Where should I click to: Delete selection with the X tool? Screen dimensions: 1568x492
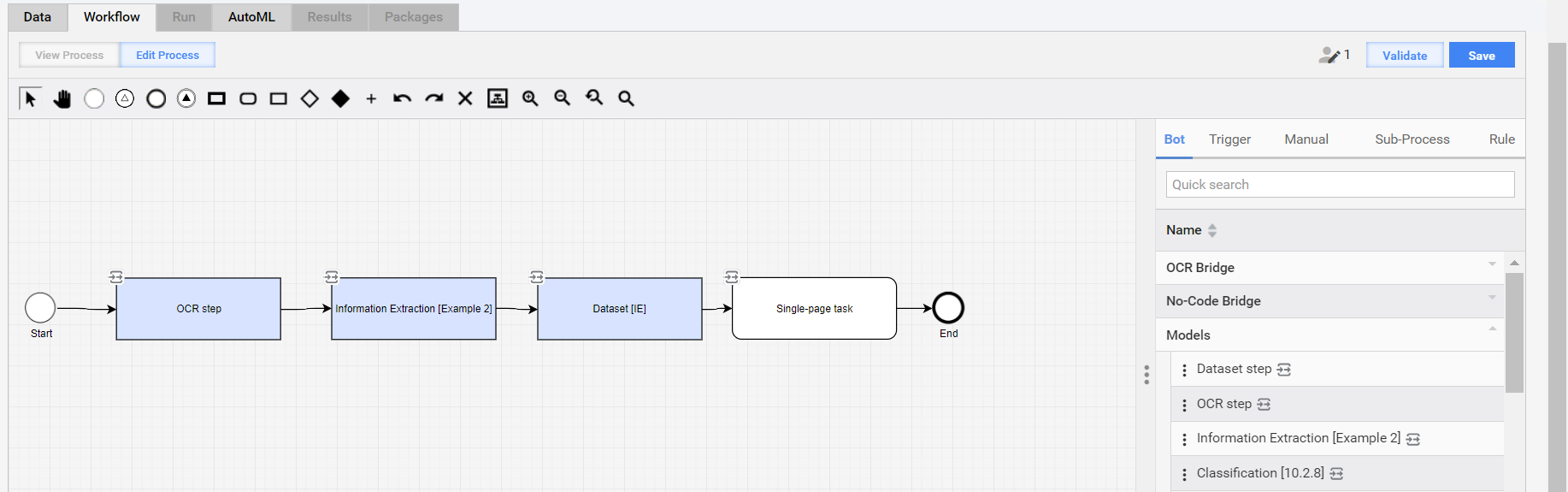[x=465, y=98]
